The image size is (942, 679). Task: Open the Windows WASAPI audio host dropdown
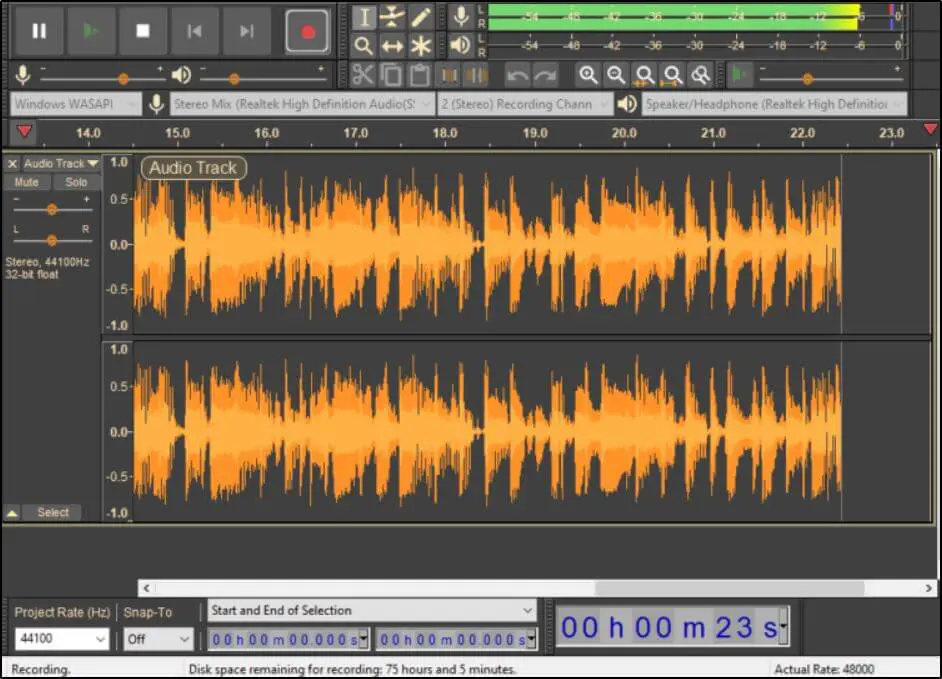click(x=76, y=104)
